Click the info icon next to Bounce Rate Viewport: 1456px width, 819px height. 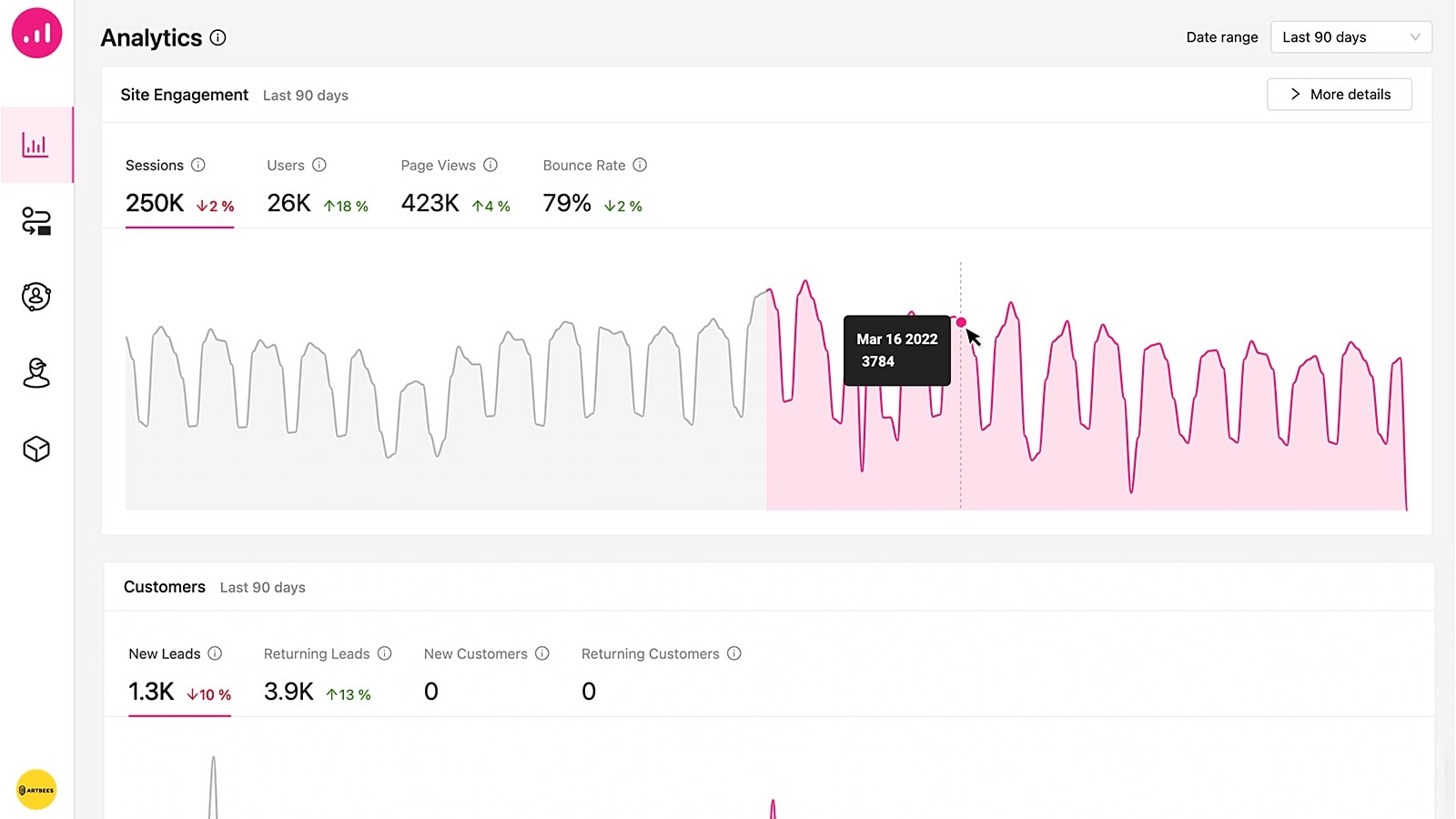coord(640,165)
